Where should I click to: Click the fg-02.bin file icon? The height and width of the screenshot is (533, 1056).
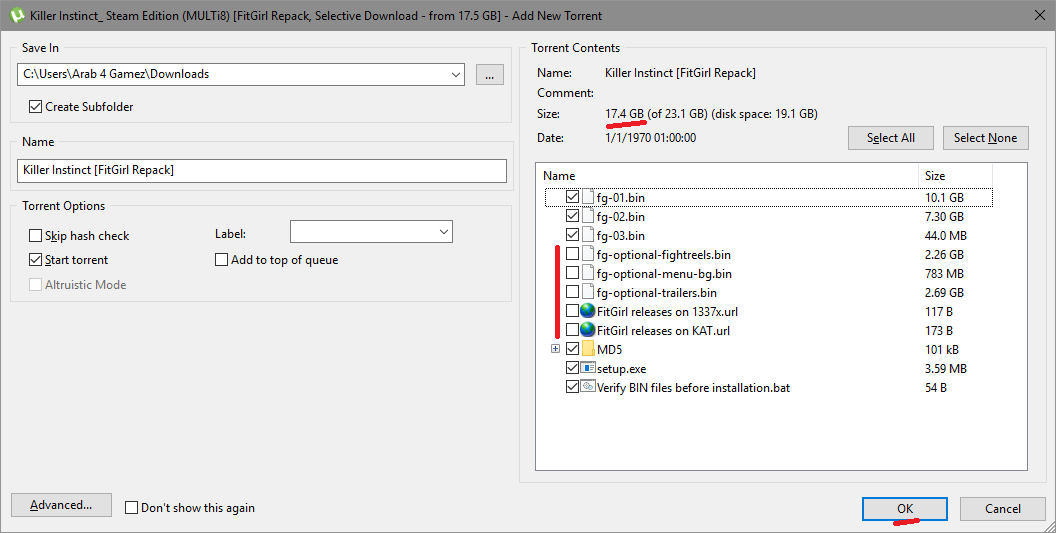pos(588,216)
